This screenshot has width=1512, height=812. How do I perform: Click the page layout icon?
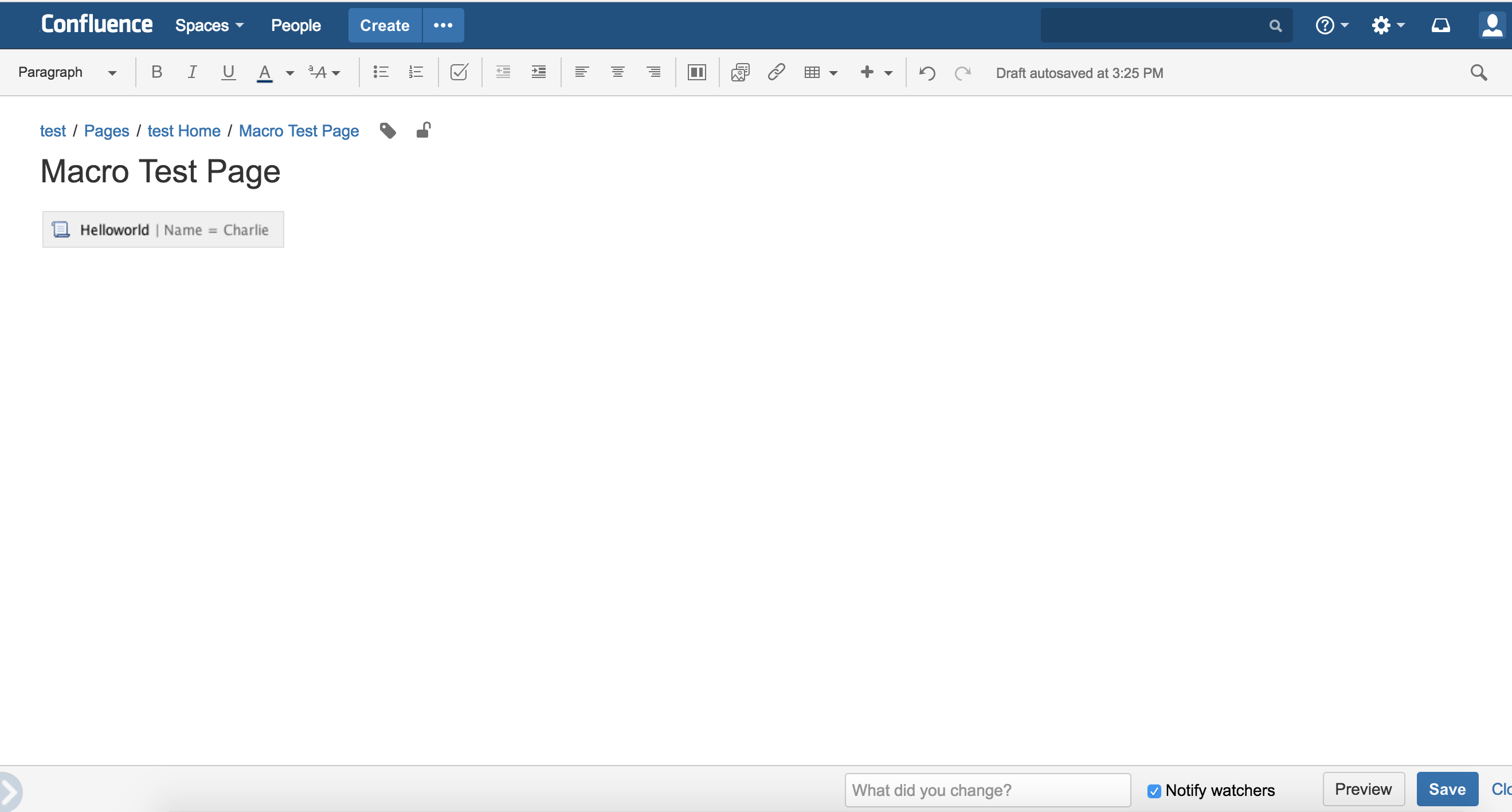point(696,72)
